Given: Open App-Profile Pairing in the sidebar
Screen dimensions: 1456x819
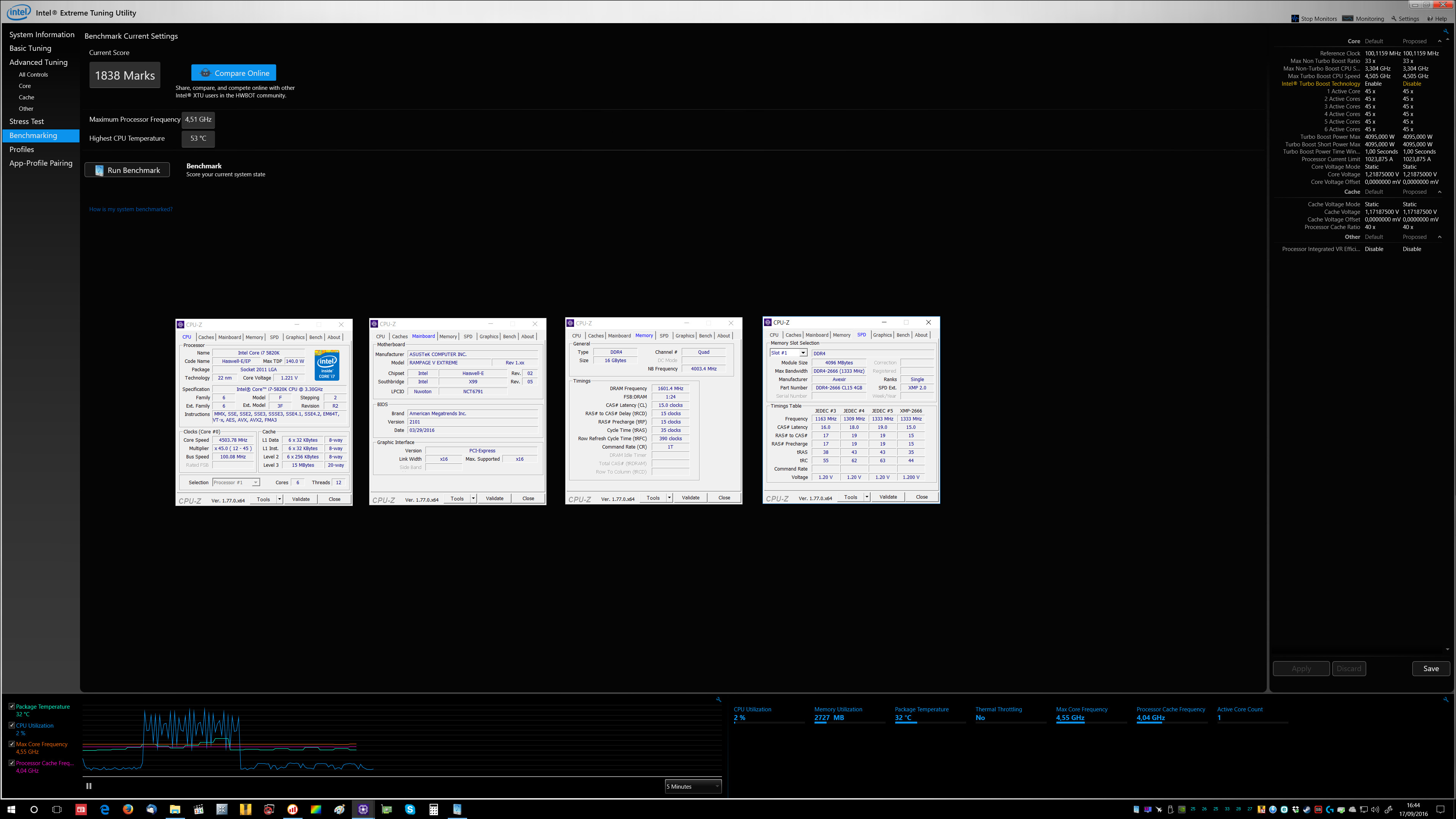Looking at the screenshot, I should (x=41, y=163).
